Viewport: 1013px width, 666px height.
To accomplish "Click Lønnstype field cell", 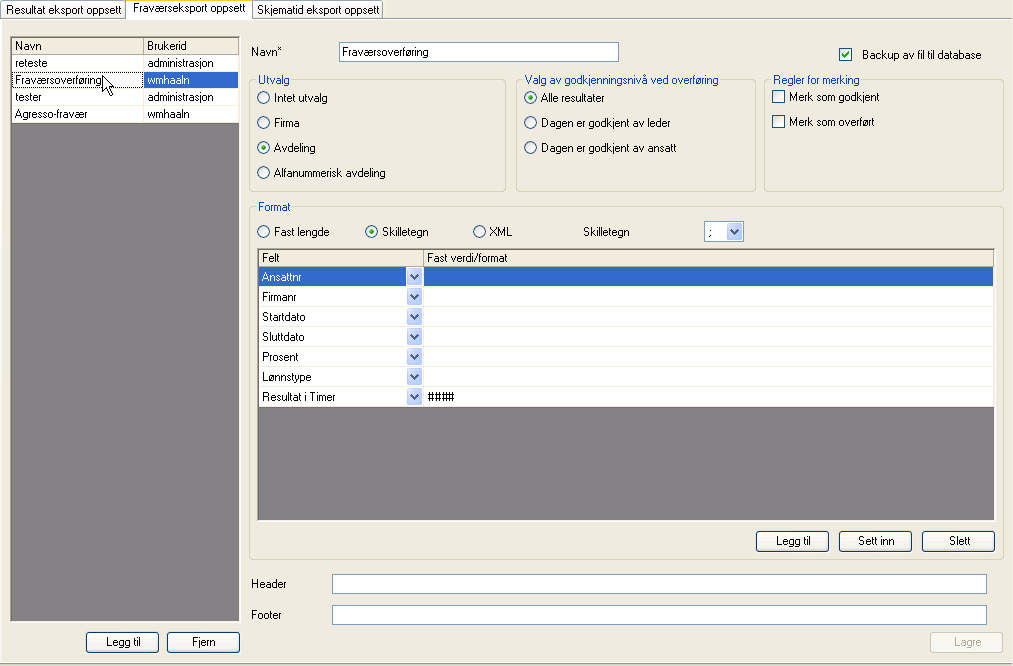I will click(333, 377).
